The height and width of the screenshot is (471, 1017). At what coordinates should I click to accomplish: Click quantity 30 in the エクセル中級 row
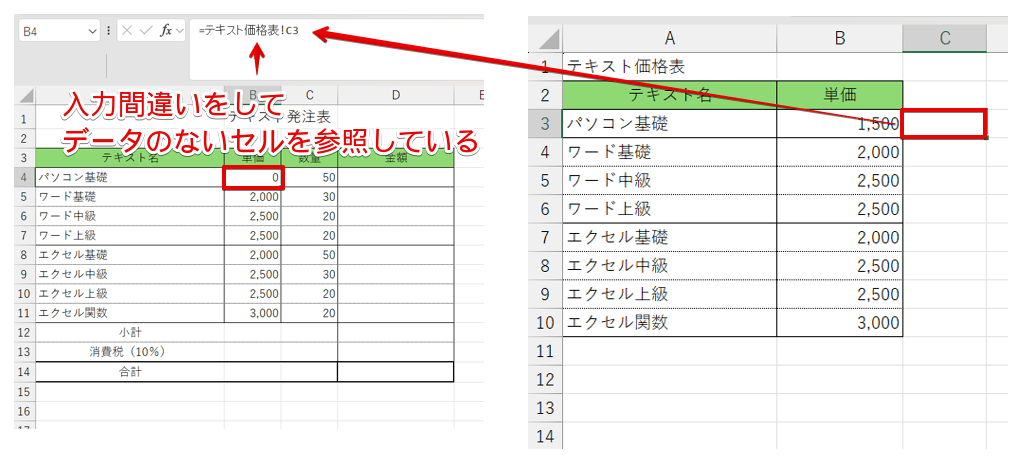coord(309,274)
